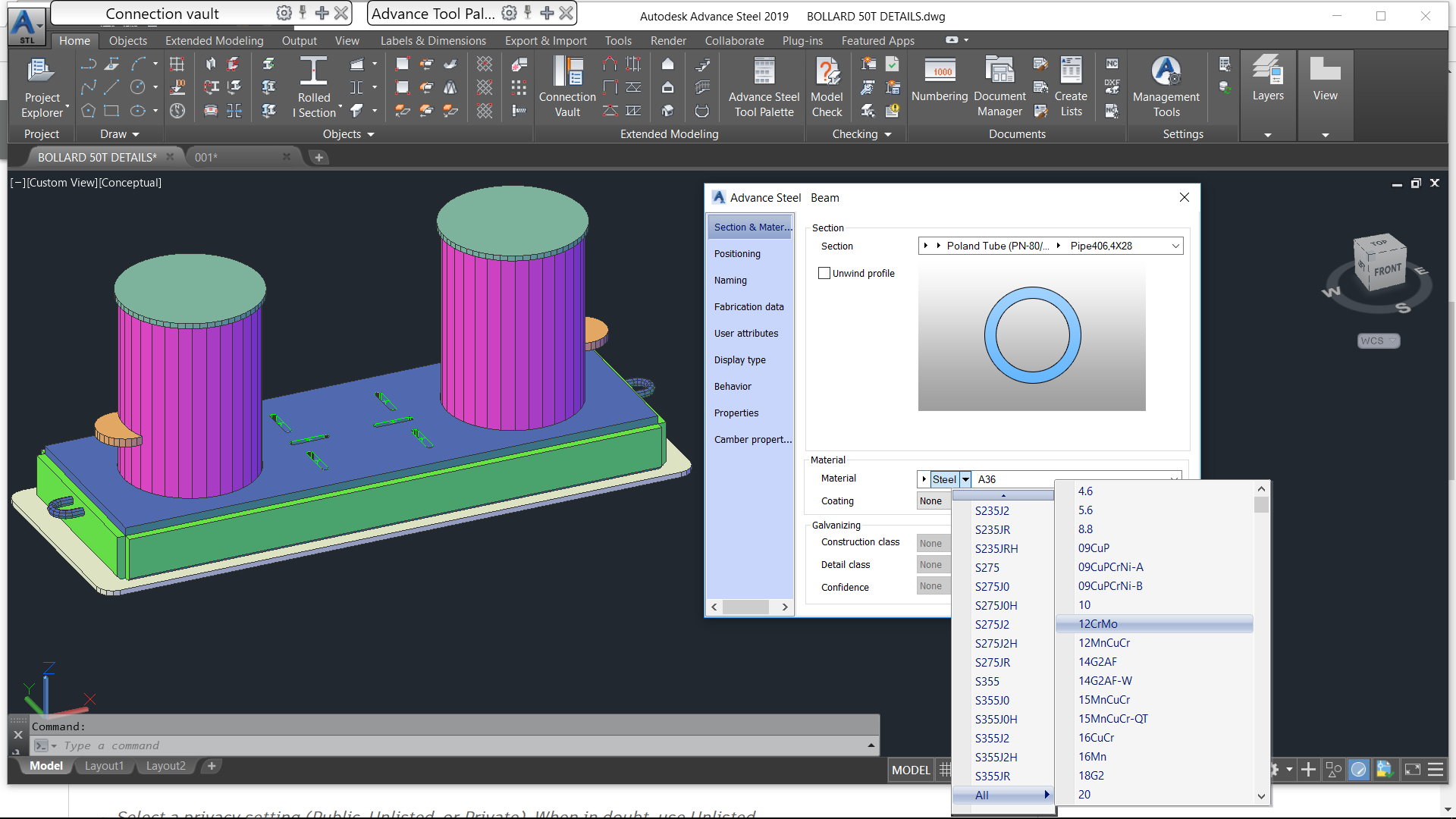Open Connection vault palette settings gear

coord(284,13)
